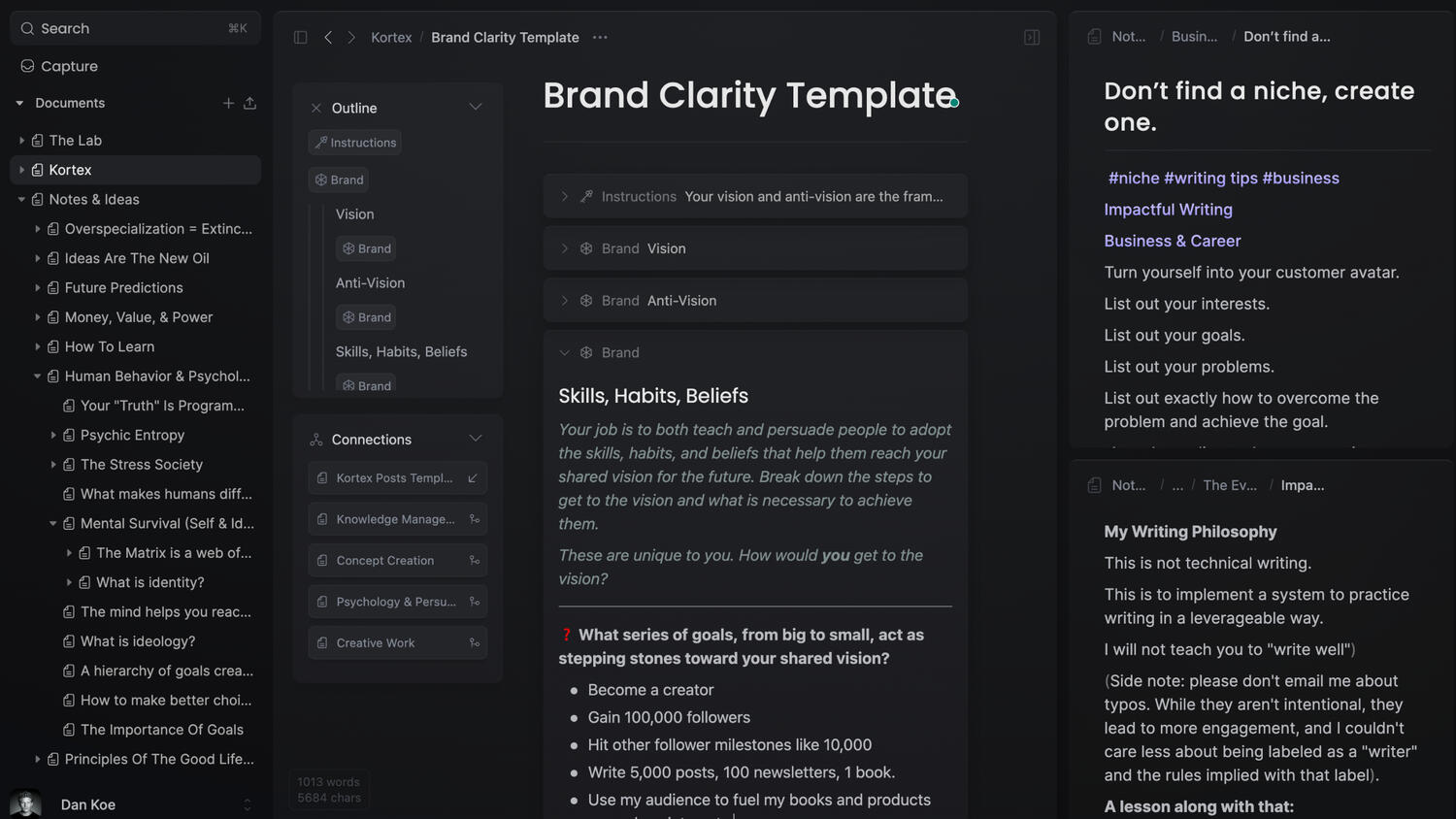Open the Future Predictions document
This screenshot has width=1456, height=819.
(123, 288)
